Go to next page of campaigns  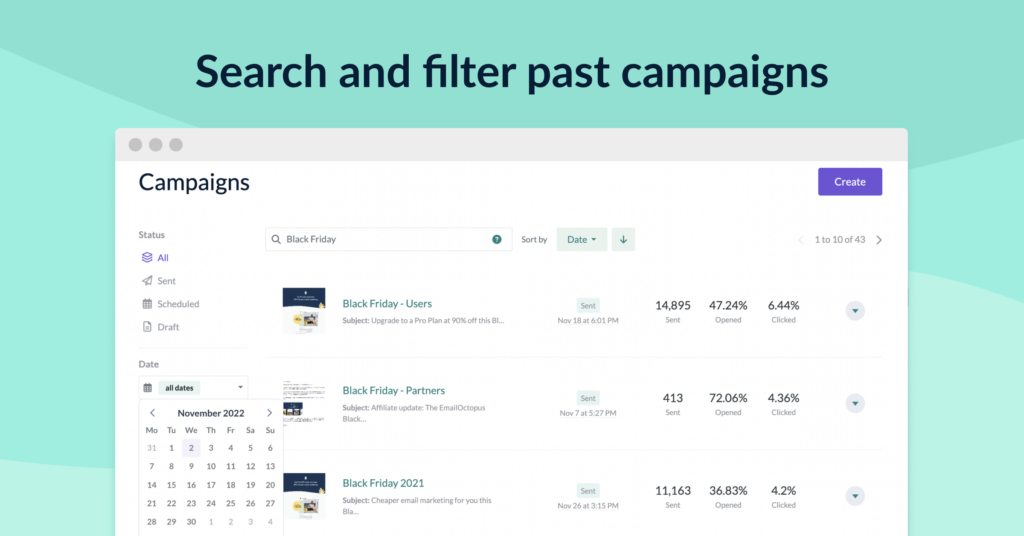click(x=879, y=240)
